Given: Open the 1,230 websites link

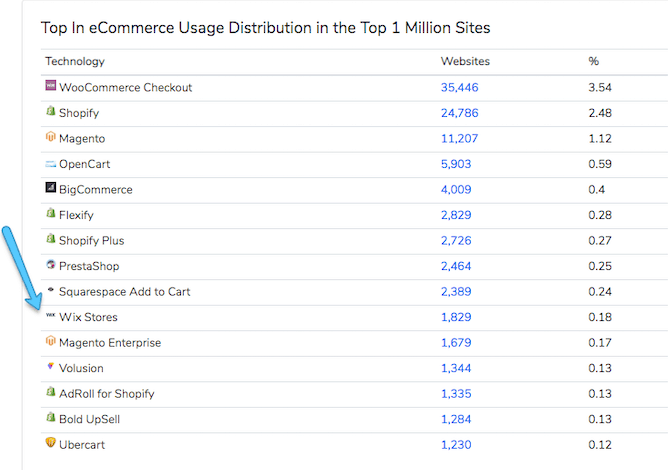Looking at the screenshot, I should point(456,445).
